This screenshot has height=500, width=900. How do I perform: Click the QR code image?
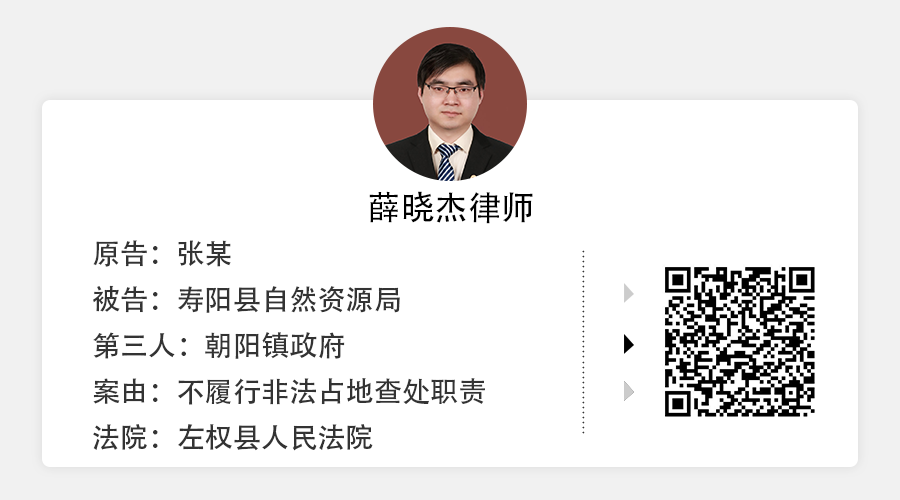point(740,342)
